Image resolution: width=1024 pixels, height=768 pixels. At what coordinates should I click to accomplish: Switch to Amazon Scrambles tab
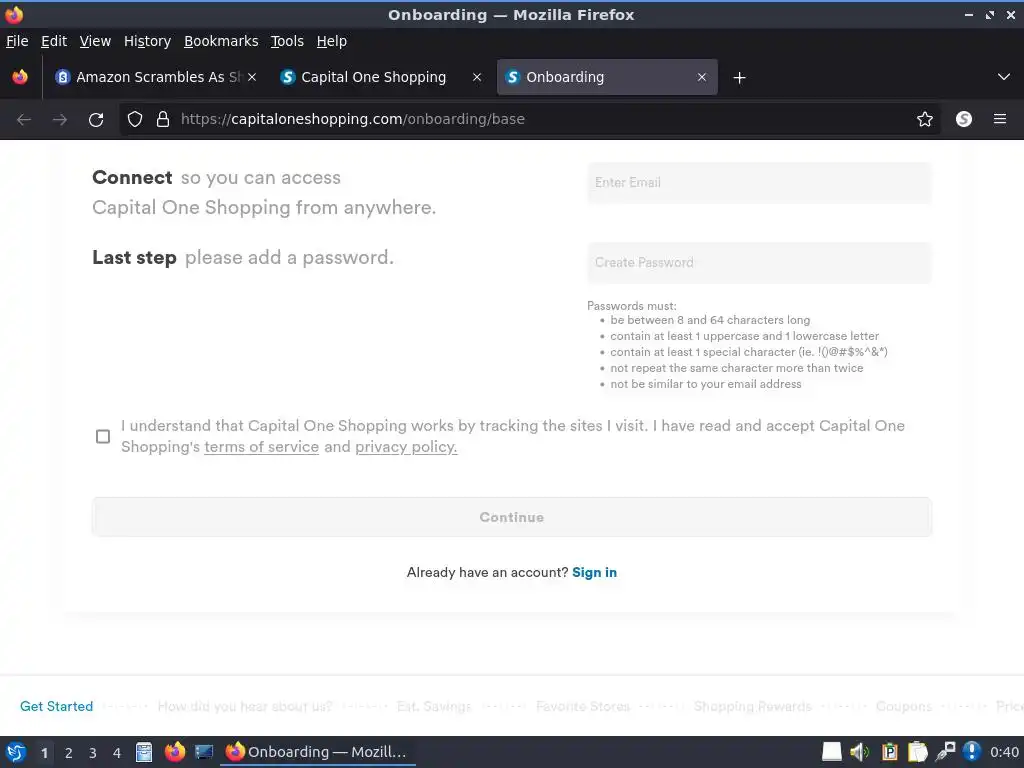click(x=157, y=77)
